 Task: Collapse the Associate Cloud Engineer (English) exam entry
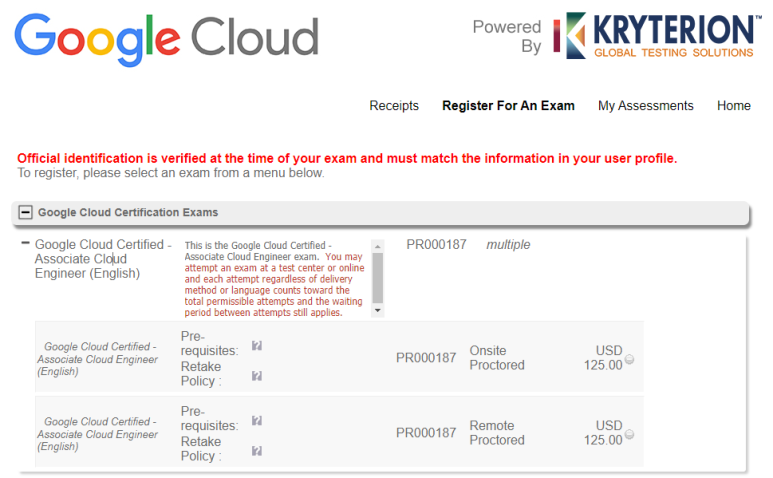tap(25, 243)
